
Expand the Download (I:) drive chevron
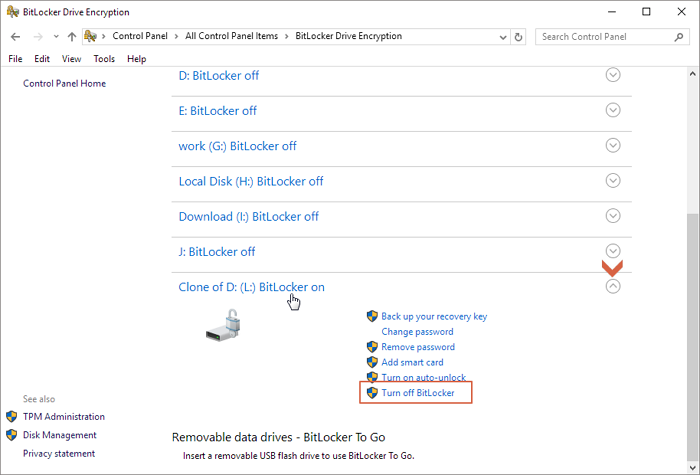tap(614, 215)
